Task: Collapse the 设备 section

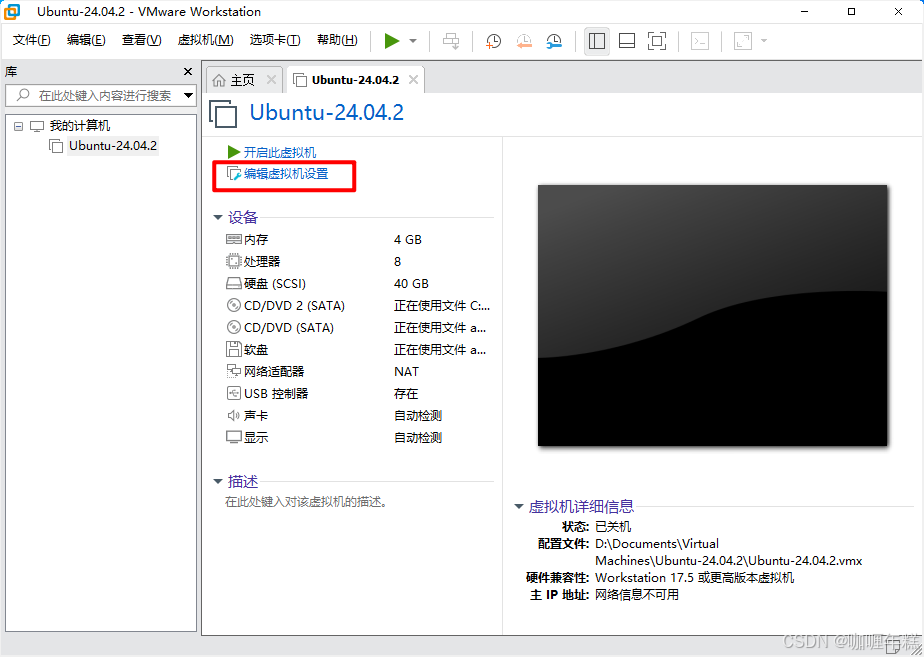Action: pyautogui.click(x=218, y=217)
